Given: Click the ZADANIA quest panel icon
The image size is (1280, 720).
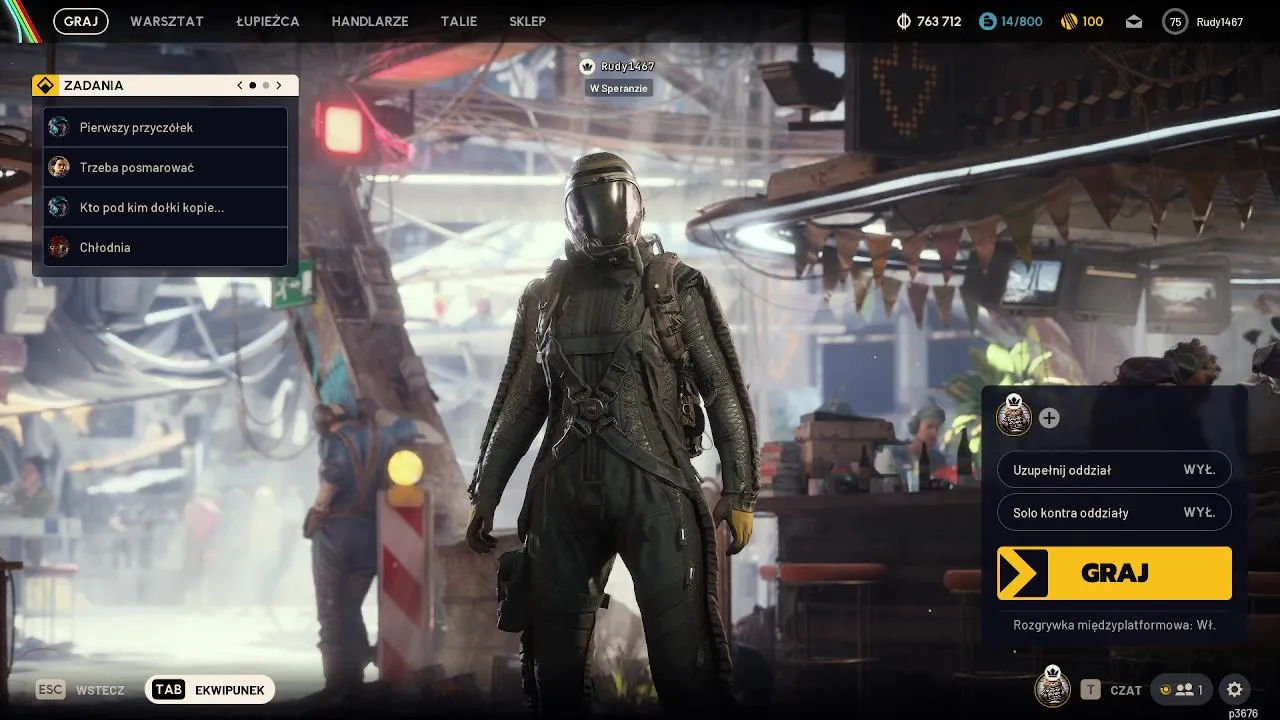Looking at the screenshot, I should [45, 85].
